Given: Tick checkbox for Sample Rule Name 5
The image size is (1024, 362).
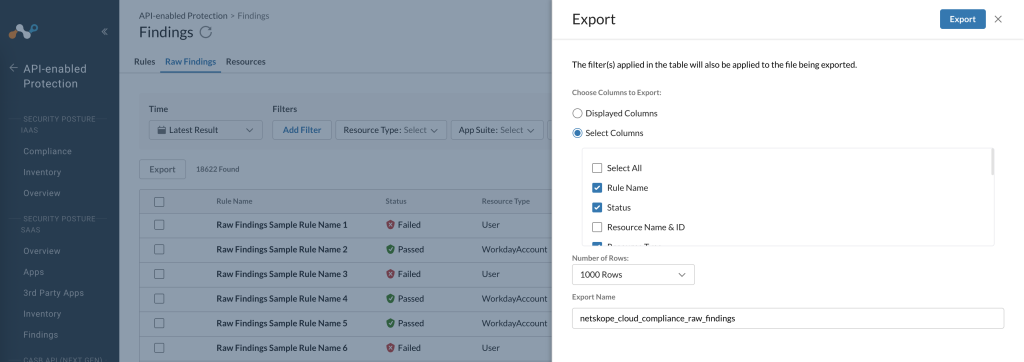Looking at the screenshot, I should [x=159, y=323].
